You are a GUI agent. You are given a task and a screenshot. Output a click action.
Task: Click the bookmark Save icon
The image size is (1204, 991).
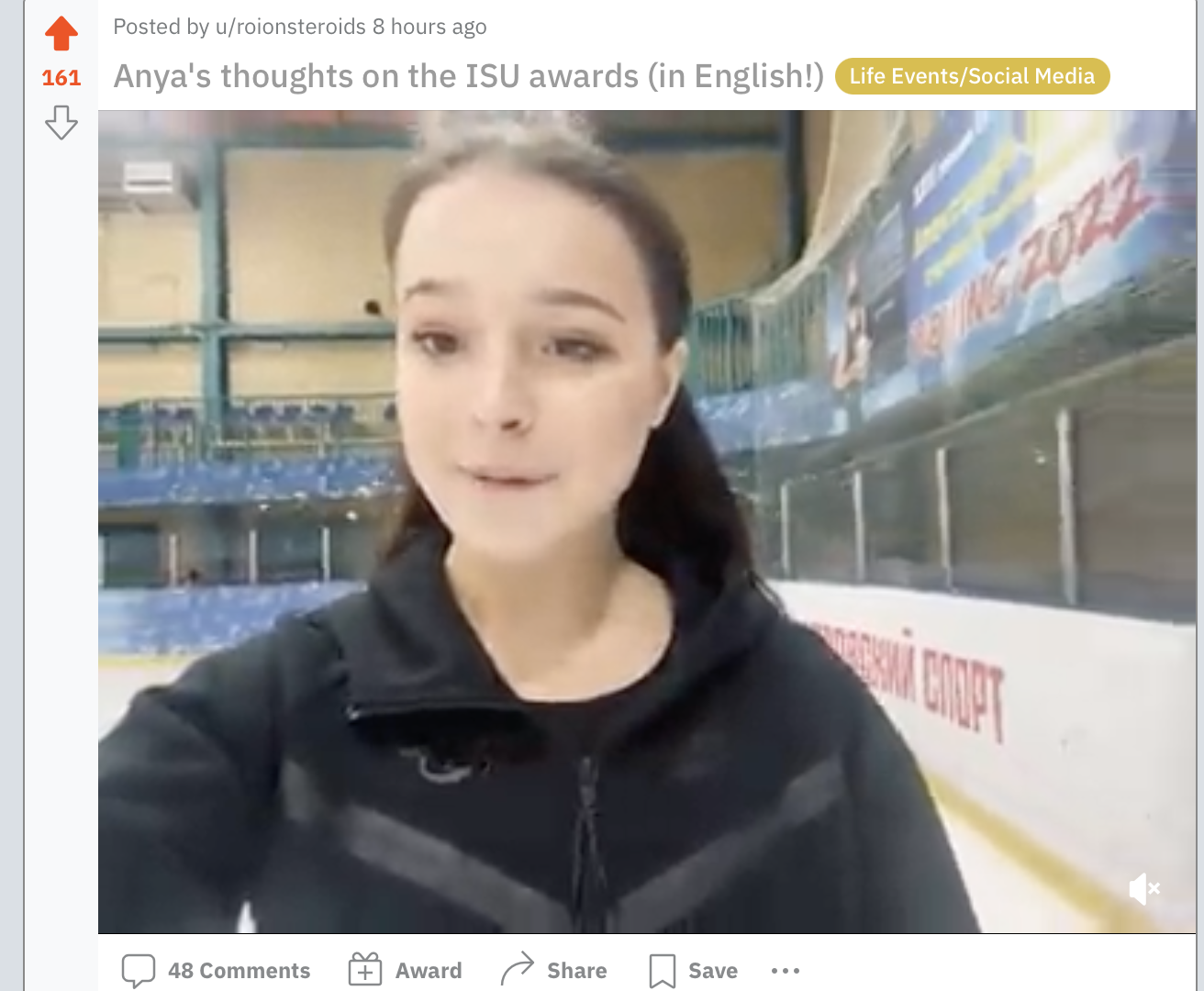click(663, 971)
